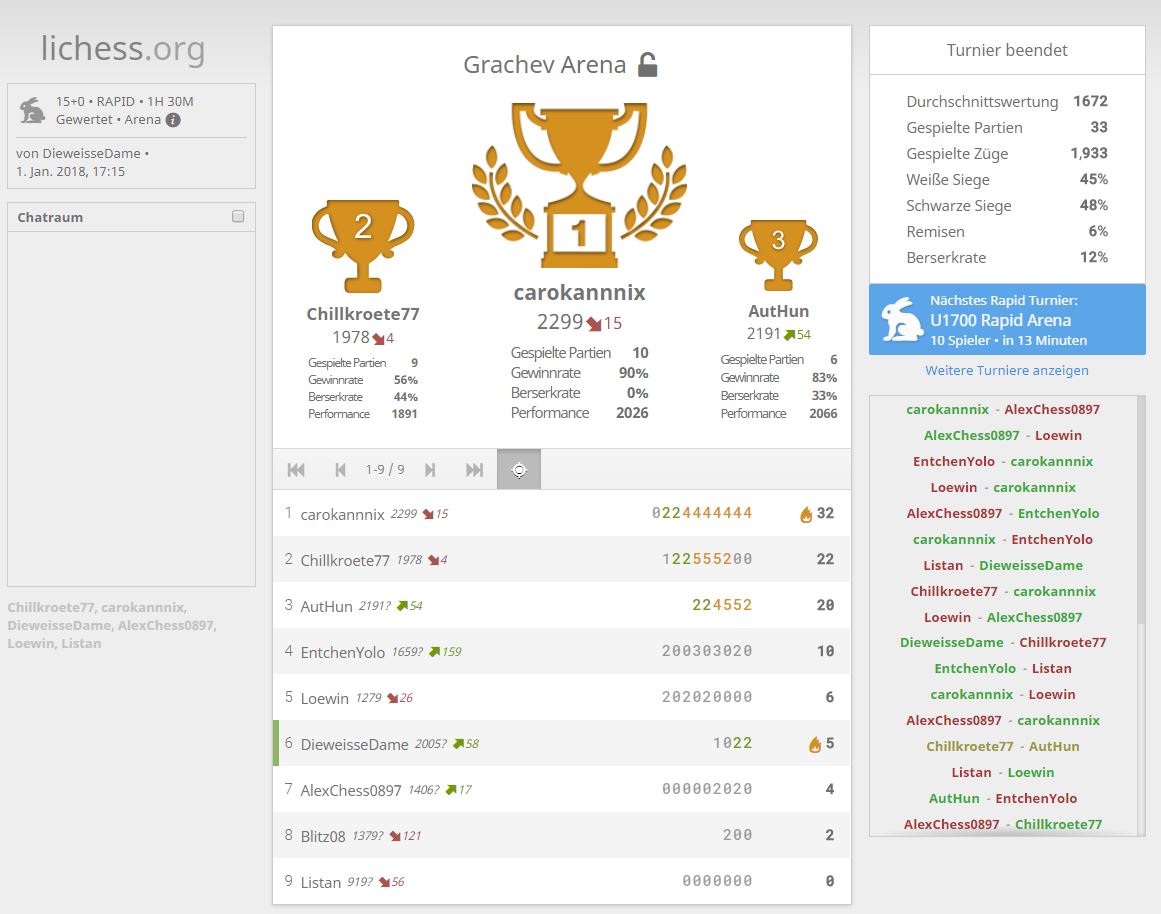This screenshot has width=1161, height=914.
Task: Select AlexChess0897 row in standings
Action: tap(562, 789)
